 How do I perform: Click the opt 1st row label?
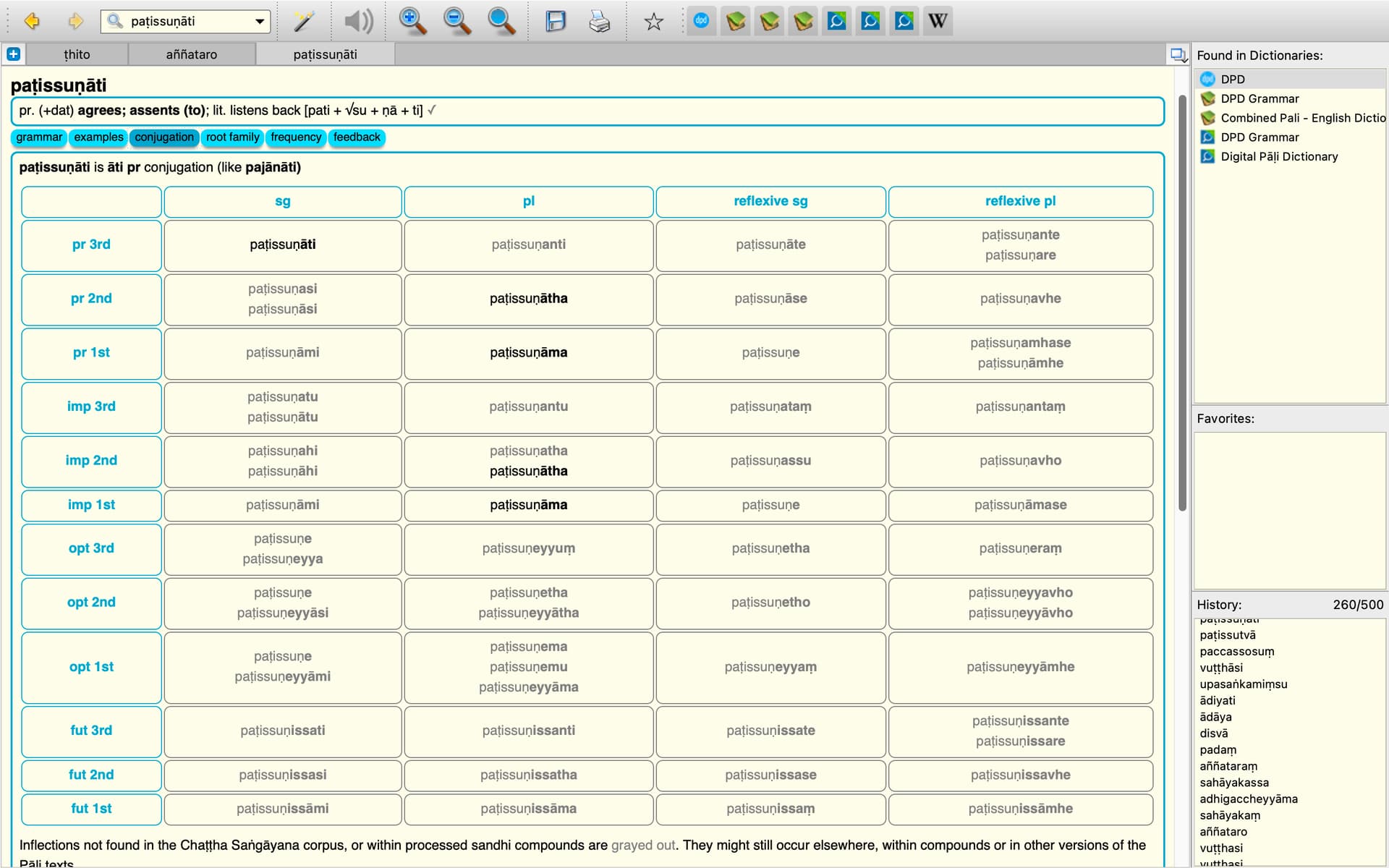click(x=91, y=667)
